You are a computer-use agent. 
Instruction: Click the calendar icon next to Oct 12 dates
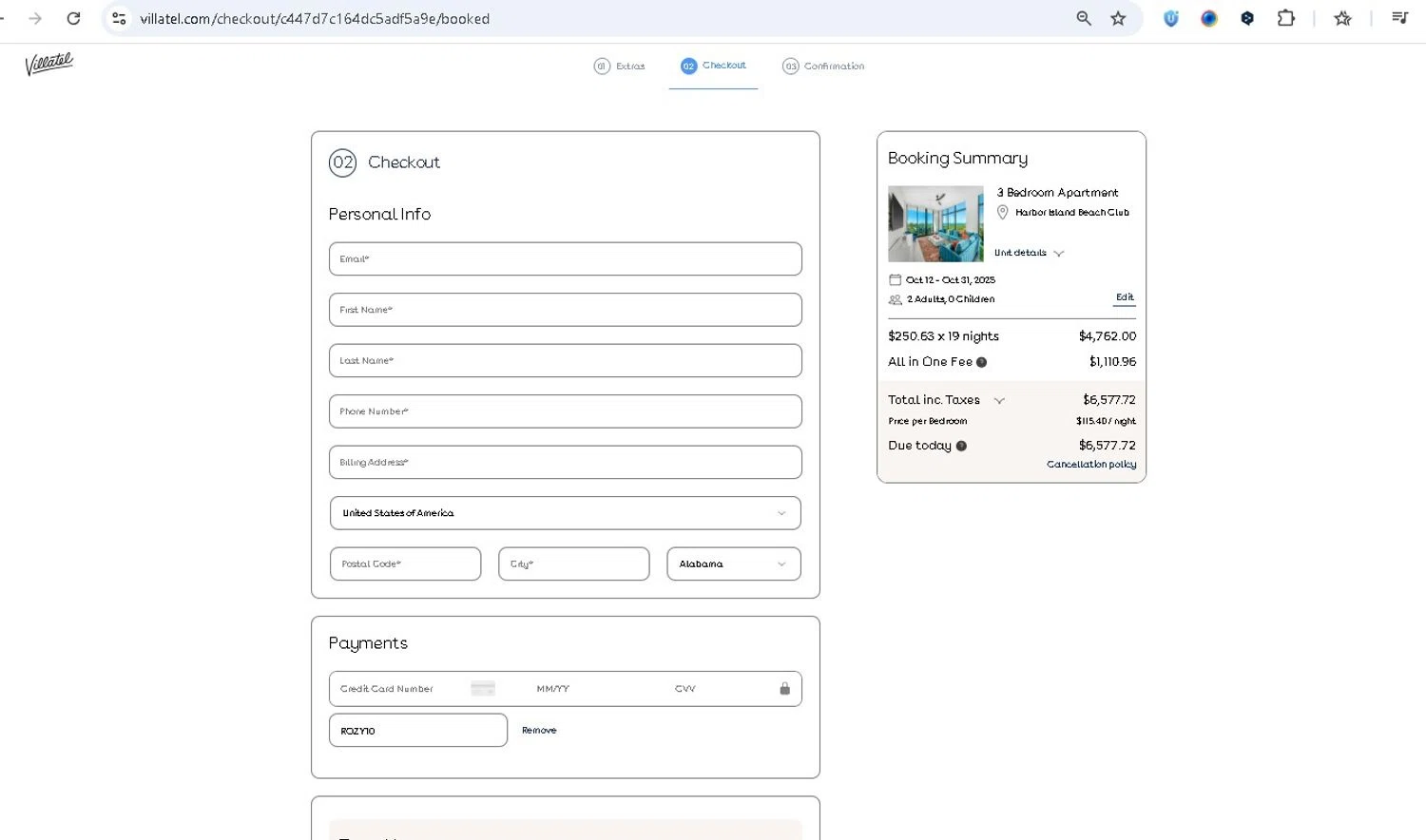coord(895,279)
